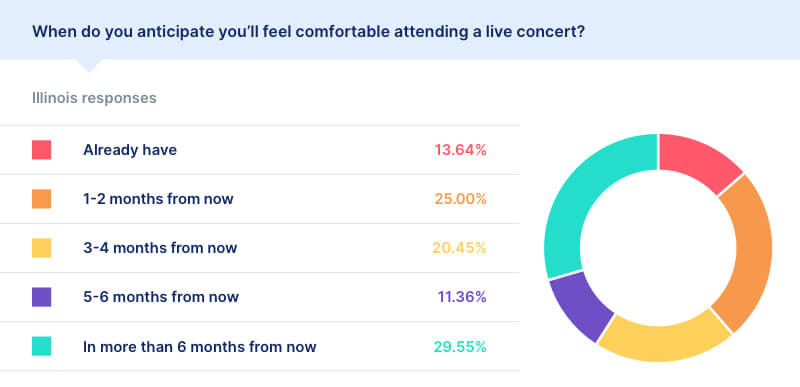The image size is (800, 387).
Task: Click the yellow 3-4 months legend swatch
Action: pos(41,248)
